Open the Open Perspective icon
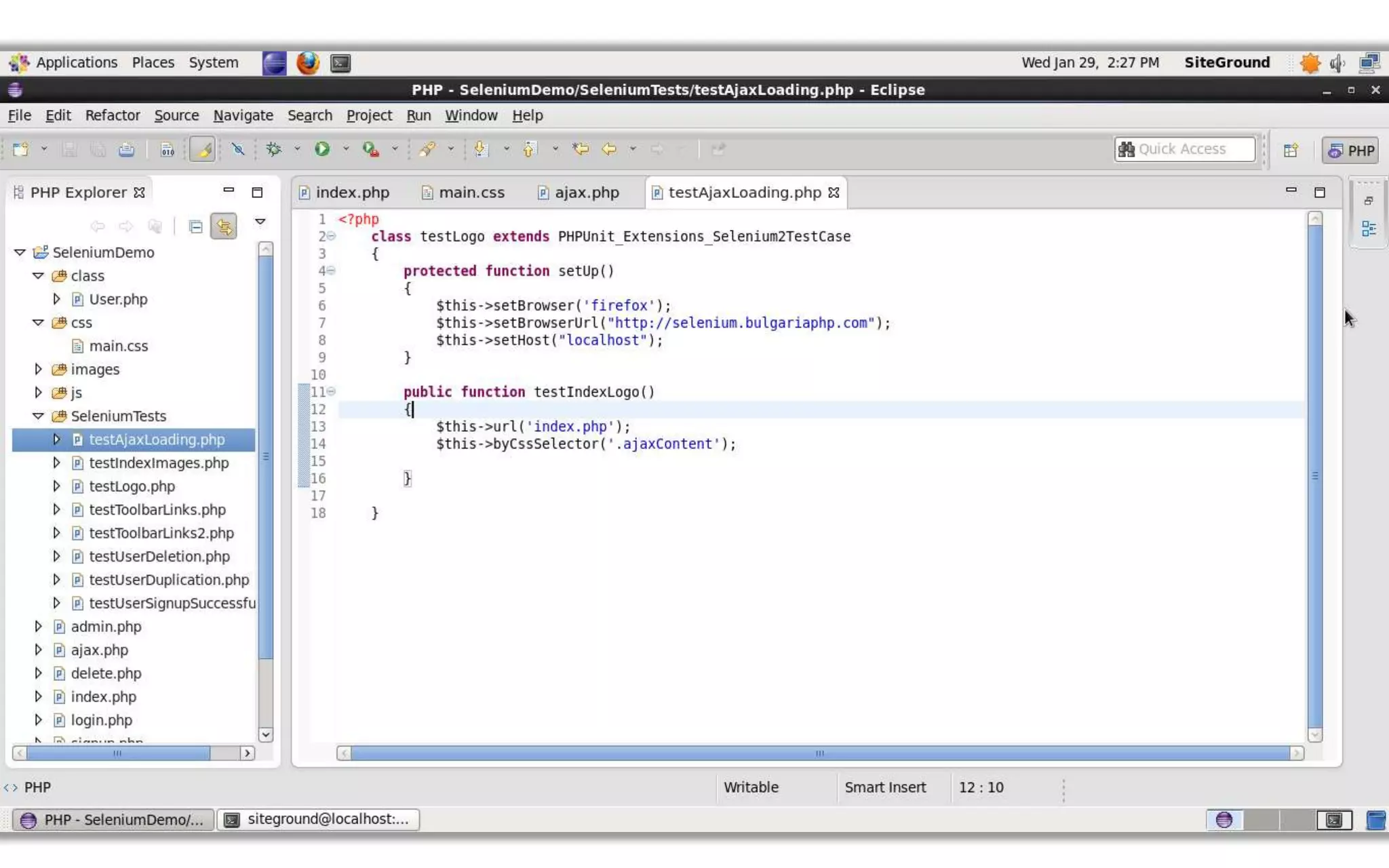Screen dimensions: 1389x868 (1291, 151)
